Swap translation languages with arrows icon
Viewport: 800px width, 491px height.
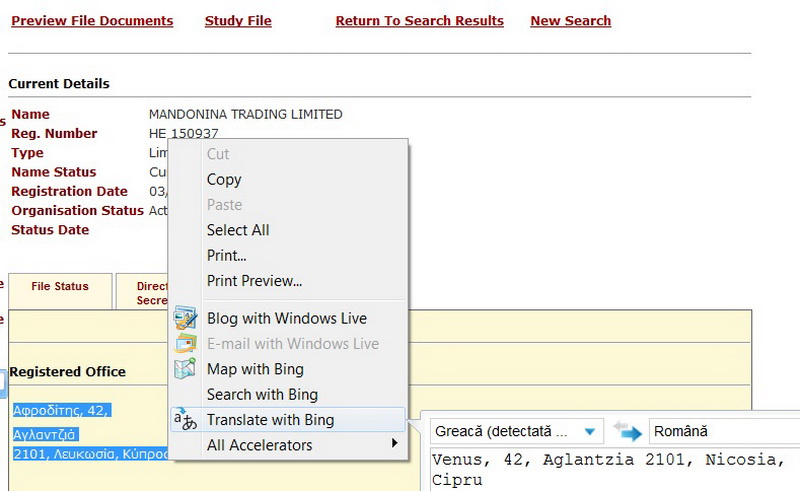[x=627, y=432]
